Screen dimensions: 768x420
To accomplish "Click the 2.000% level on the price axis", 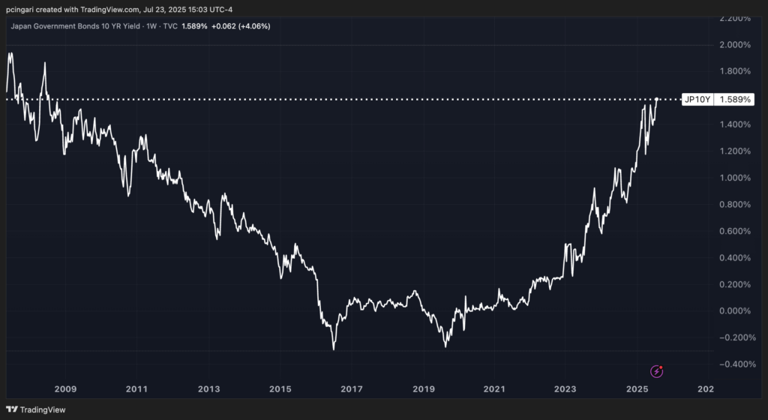I will pyautogui.click(x=735, y=45).
